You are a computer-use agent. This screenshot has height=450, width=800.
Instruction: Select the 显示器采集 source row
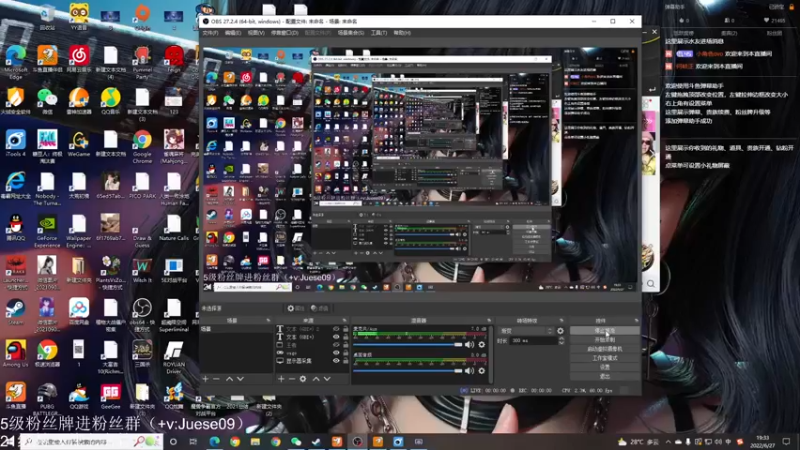click(x=312, y=361)
